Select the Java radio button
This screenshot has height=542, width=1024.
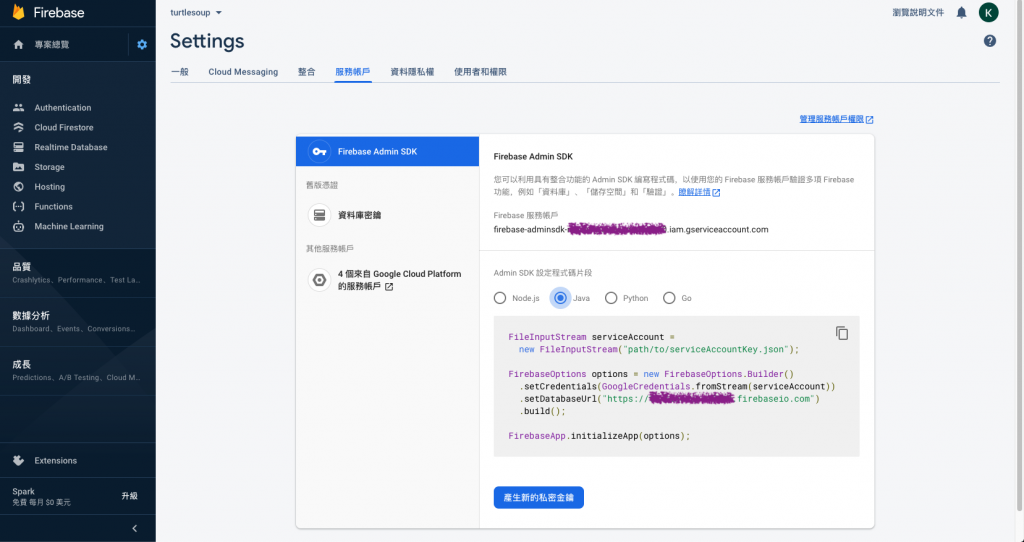pyautogui.click(x=560, y=298)
